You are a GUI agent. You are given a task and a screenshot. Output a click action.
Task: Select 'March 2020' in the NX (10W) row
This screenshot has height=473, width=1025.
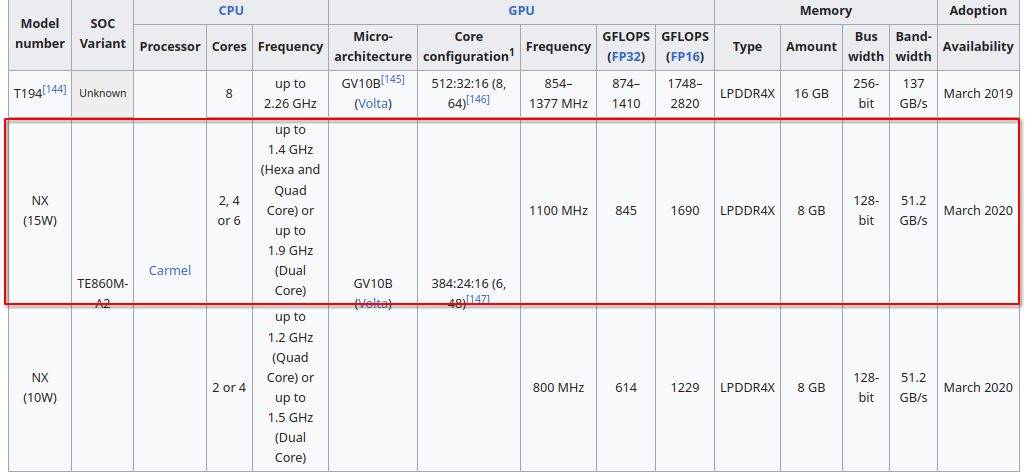coord(978,387)
